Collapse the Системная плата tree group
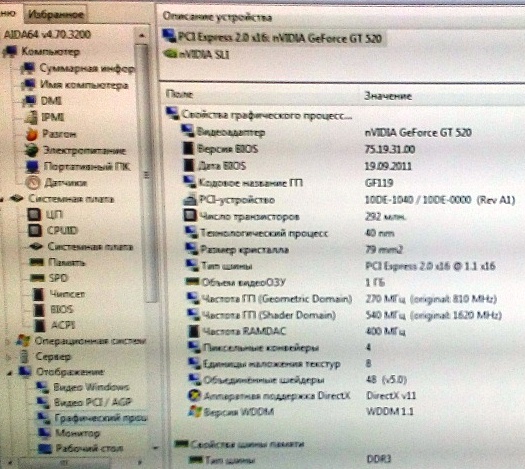Screen dimensions: 525x469 coord(2,199)
